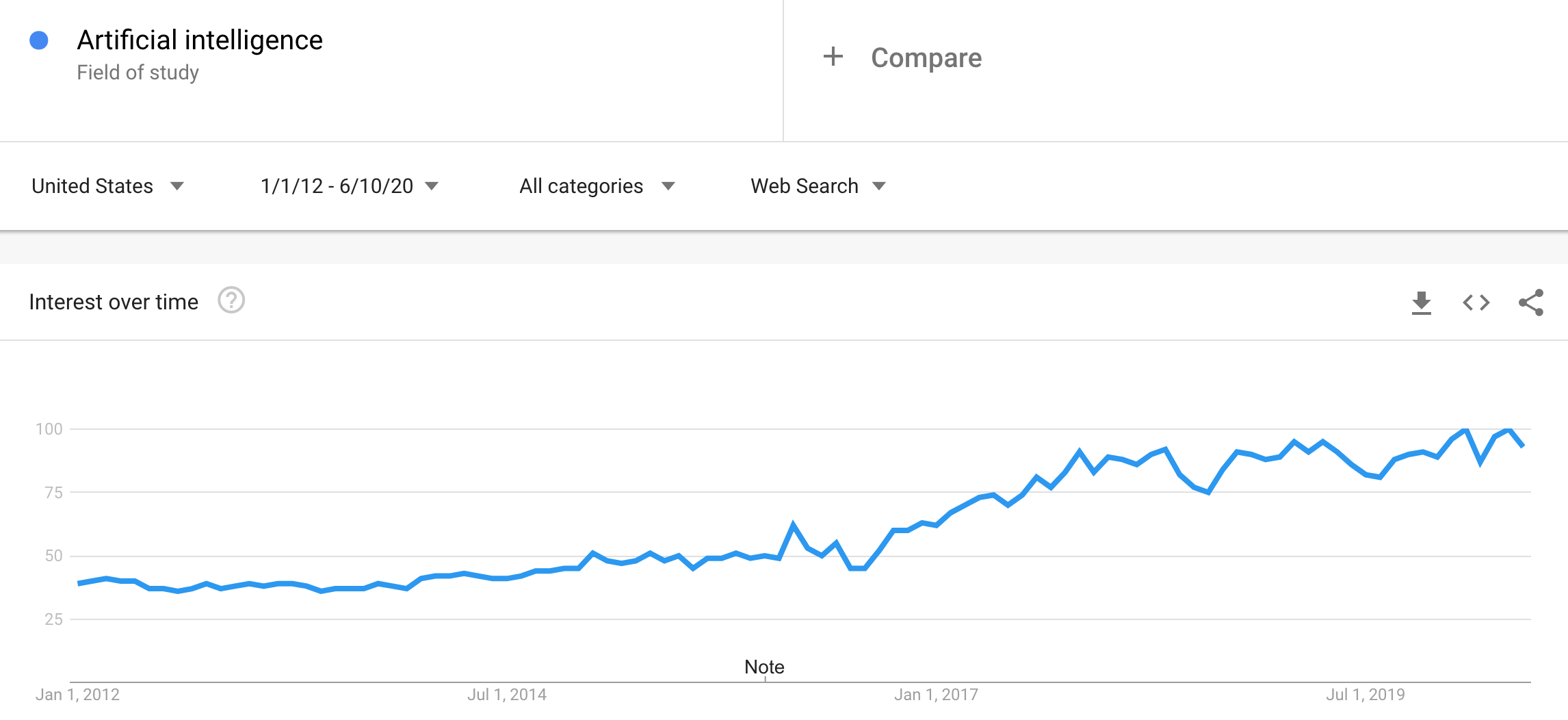Click the Jan 1, 2017 axis label
This screenshot has height=720, width=1568.
(938, 694)
